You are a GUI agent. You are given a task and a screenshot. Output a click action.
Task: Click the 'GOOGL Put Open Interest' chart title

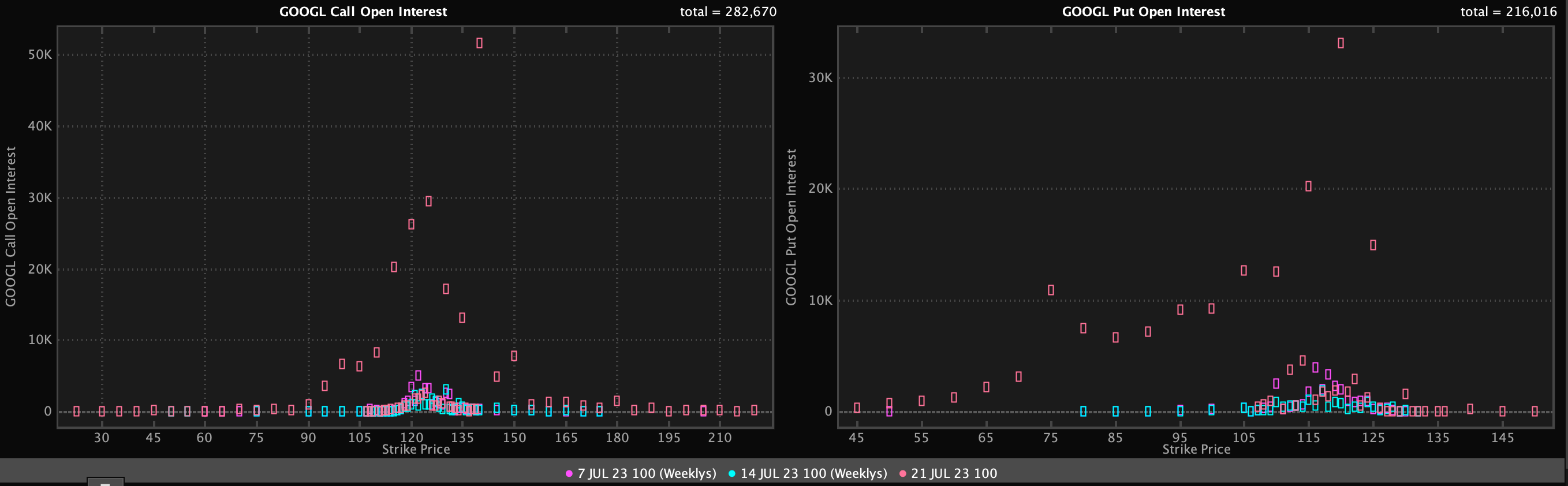pos(1143,12)
